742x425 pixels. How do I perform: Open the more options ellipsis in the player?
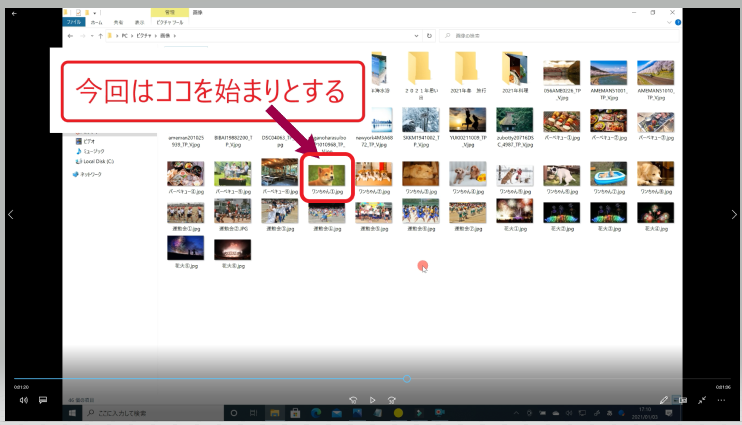tap(722, 400)
